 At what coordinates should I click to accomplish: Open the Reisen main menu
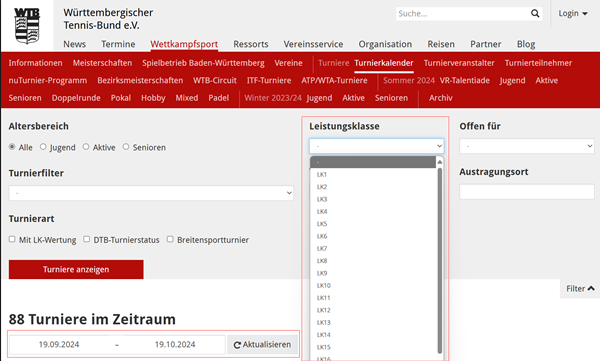pos(441,44)
